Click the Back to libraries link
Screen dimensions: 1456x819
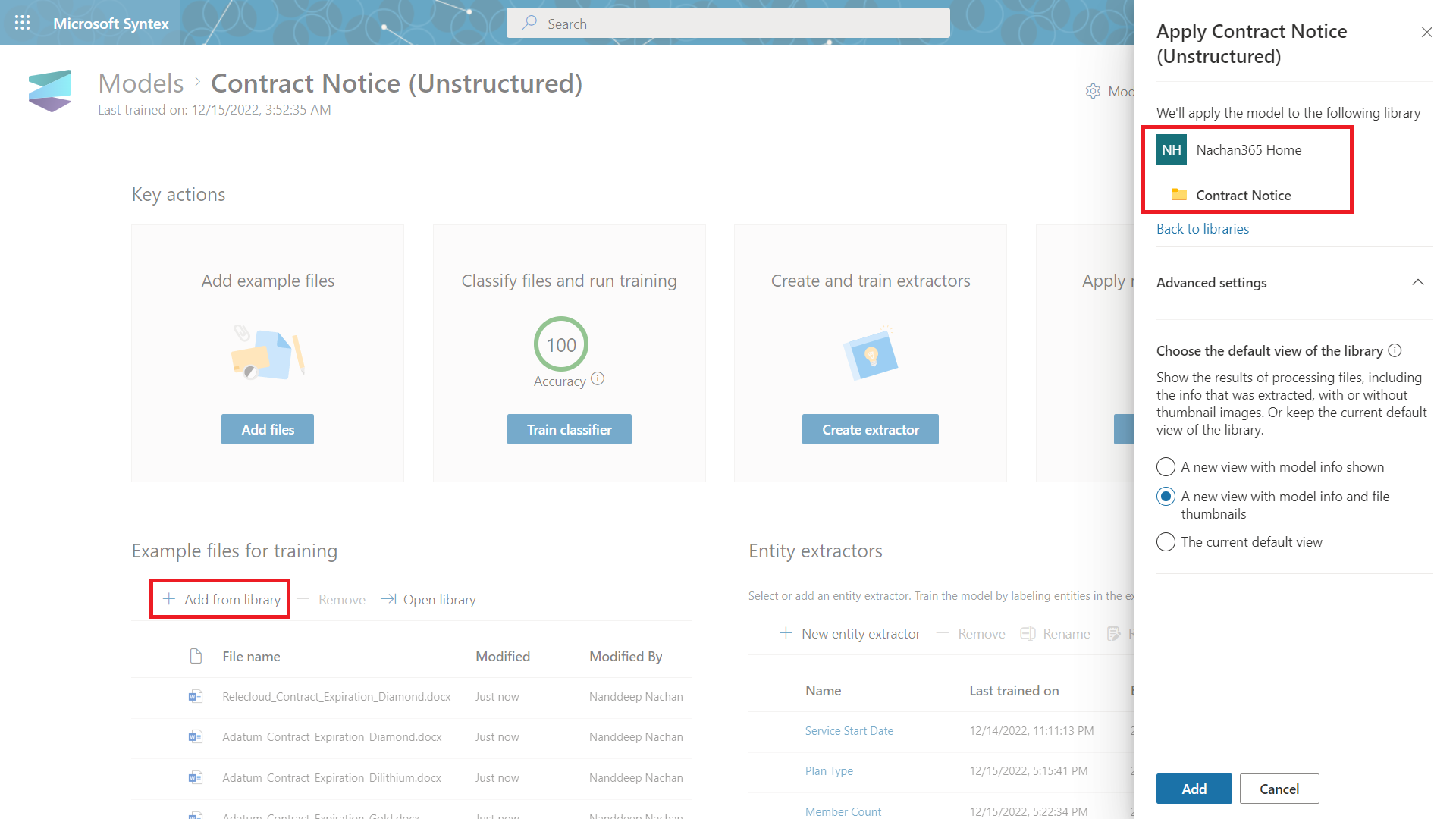(1202, 229)
